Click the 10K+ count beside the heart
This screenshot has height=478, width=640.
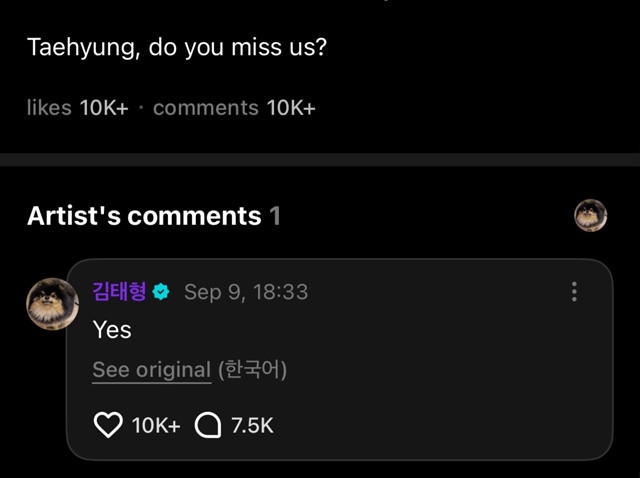156,425
